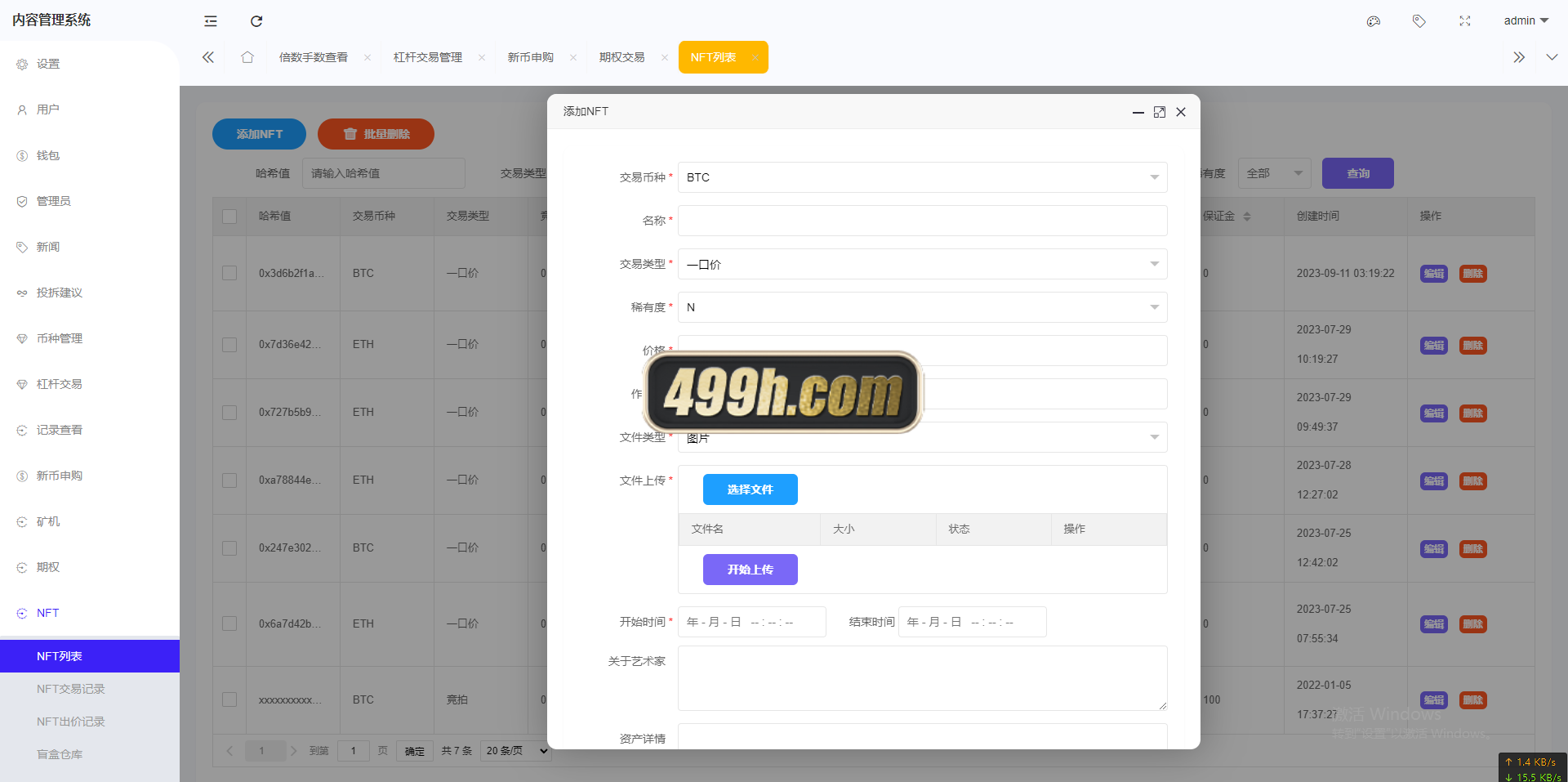Sort by 保证金 column arrows
Image resolution: width=1568 pixels, height=782 pixels.
click(x=1247, y=217)
